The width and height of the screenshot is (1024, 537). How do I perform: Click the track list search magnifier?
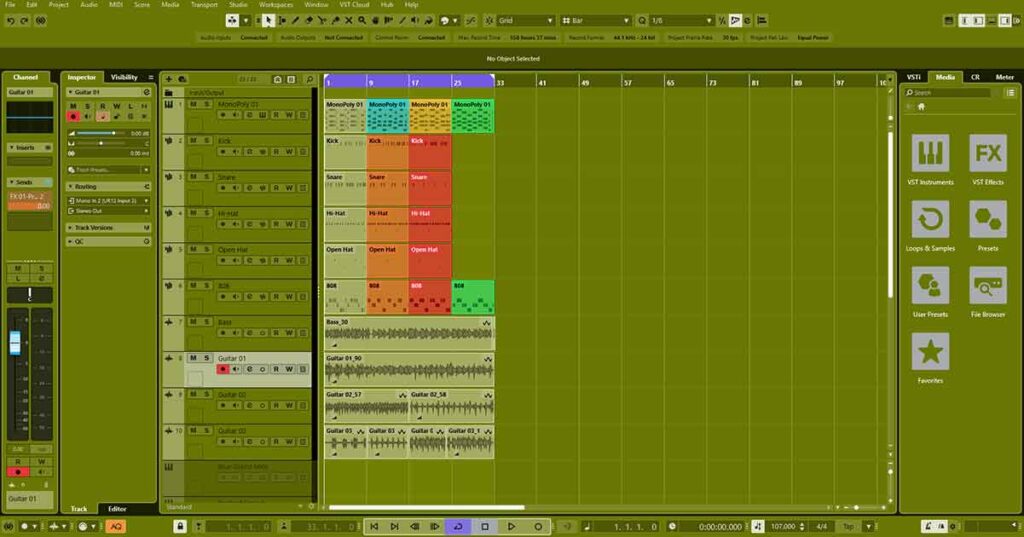(309, 79)
